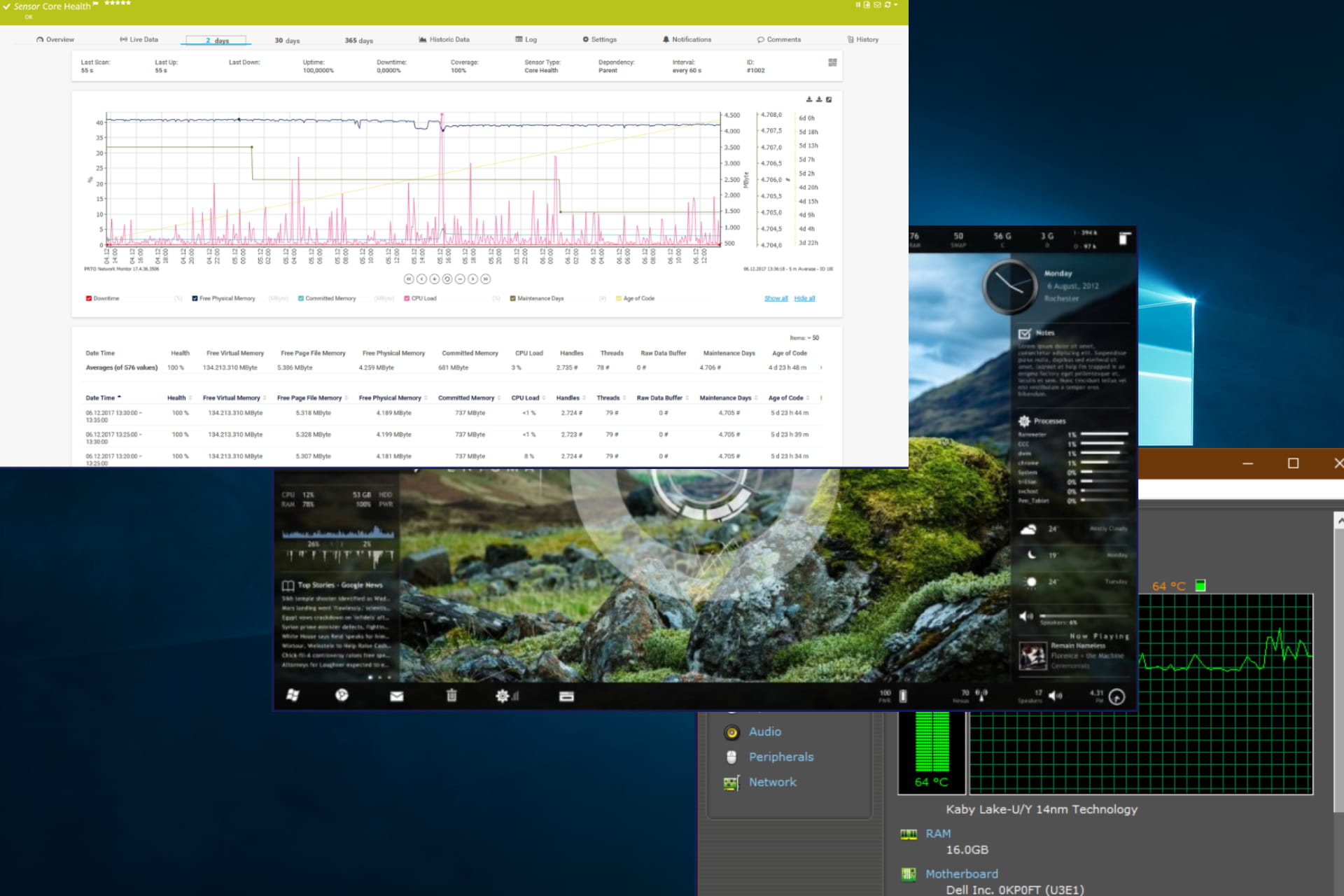Click the circular clock icon in Rainmeter bar
This screenshot has width=1344, height=896.
1117,696
